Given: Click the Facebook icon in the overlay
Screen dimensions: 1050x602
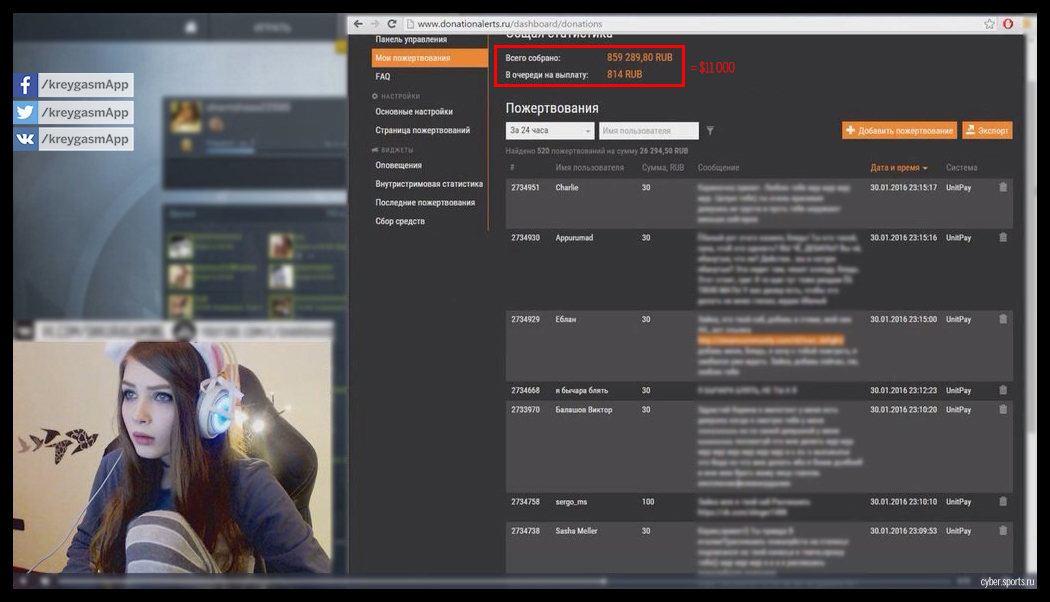Looking at the screenshot, I should (25, 85).
